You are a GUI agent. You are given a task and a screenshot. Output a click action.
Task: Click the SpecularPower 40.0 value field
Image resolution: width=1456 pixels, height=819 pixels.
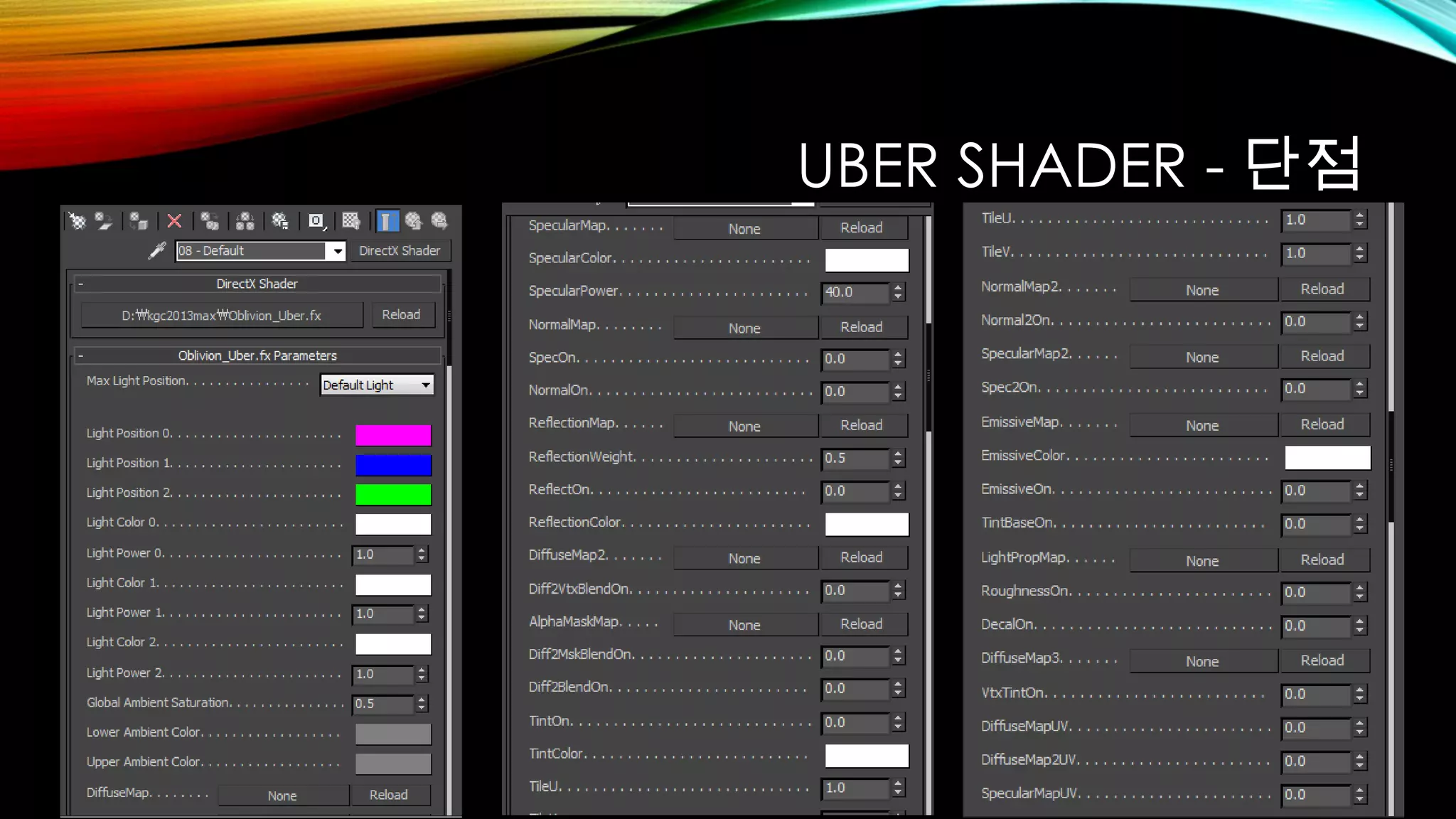pyautogui.click(x=855, y=292)
